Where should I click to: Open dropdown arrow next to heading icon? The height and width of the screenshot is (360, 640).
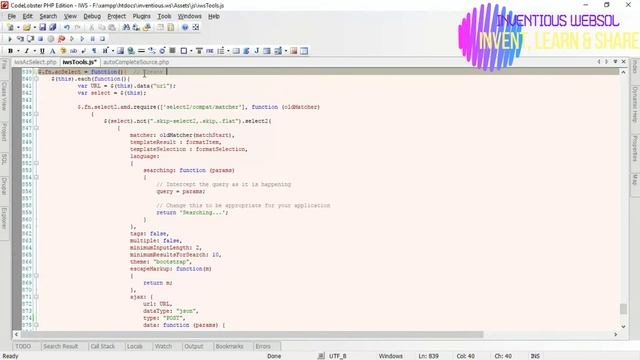(x=113, y=51)
